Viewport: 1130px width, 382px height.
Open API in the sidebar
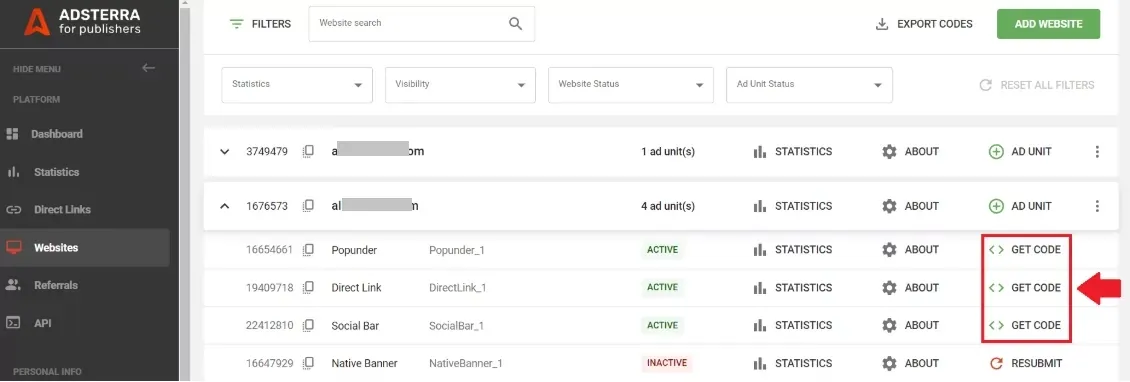click(x=43, y=324)
